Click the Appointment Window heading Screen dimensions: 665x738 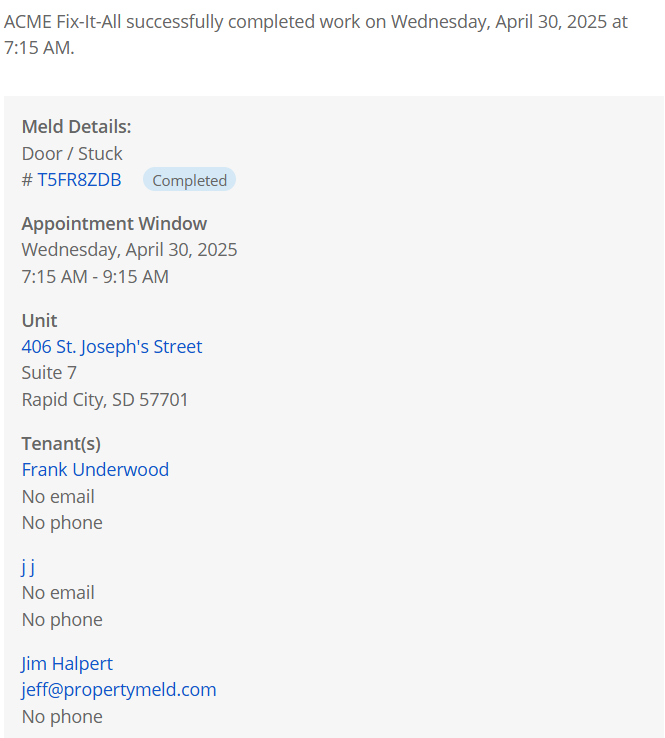tap(114, 224)
